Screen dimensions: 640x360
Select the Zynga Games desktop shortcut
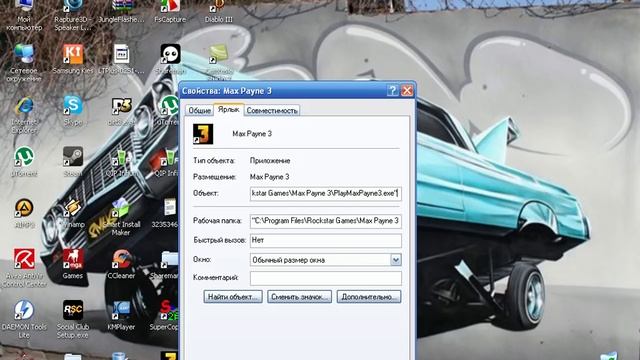tap(73, 264)
